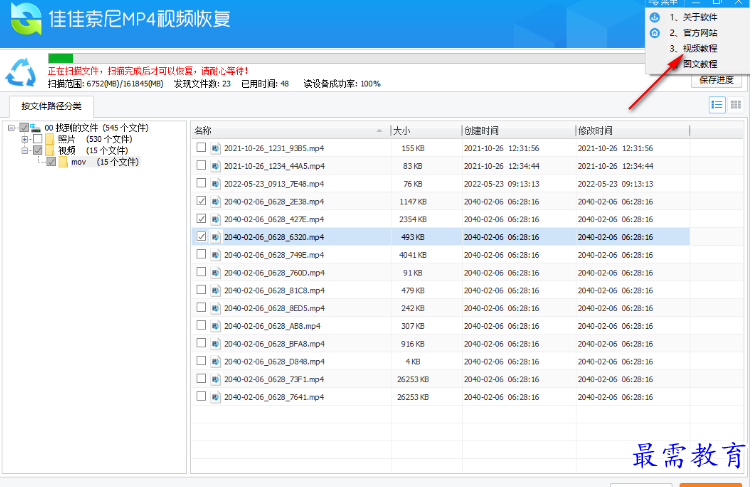The width and height of the screenshot is (754, 487).
Task: Check the box for 2040-02-06_0628_749E.mp4
Action: click(201, 254)
